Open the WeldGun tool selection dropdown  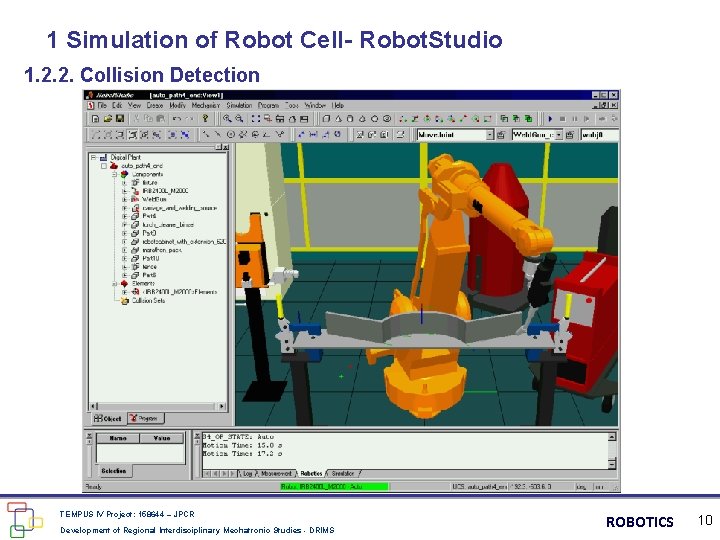pyautogui.click(x=559, y=135)
